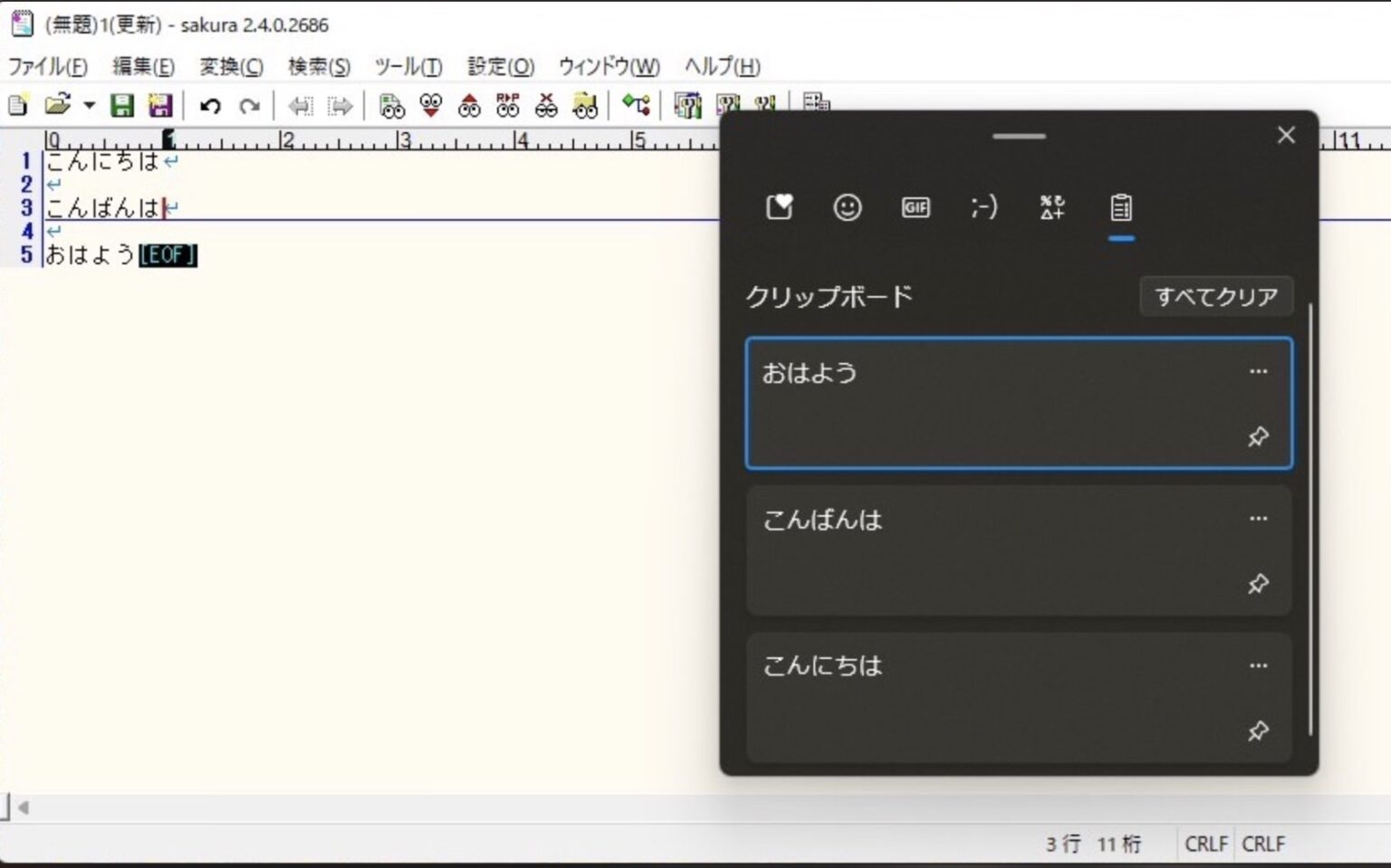Click the クリップボード heading
The image size is (1391, 868).
(x=829, y=296)
